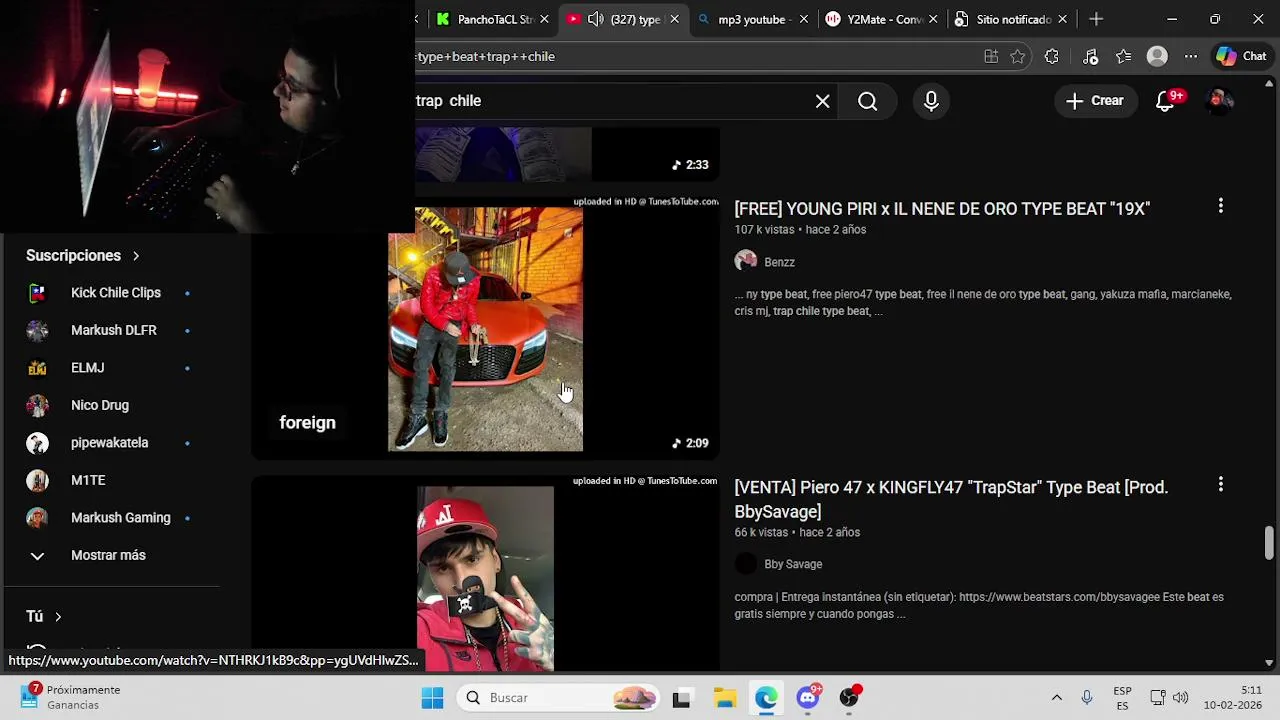
Task: Open the YouTube account avatar menu
Action: tap(1219, 101)
